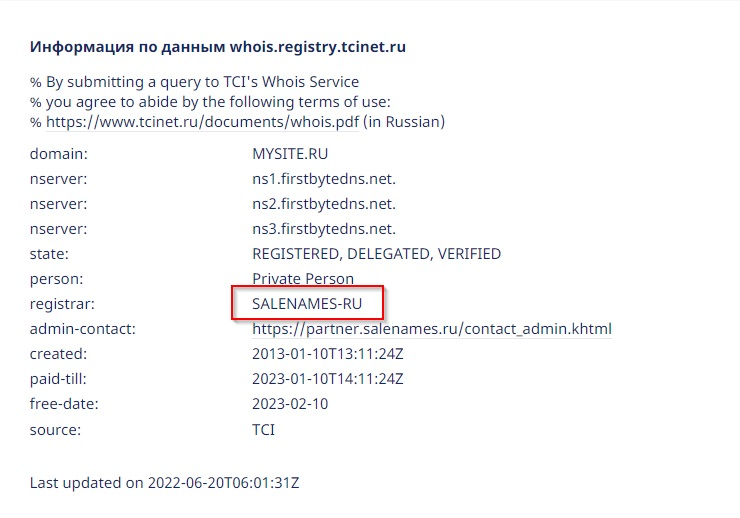The width and height of the screenshot is (740, 518).
Task: Click the Last updated timestamp line
Action: [x=165, y=483]
